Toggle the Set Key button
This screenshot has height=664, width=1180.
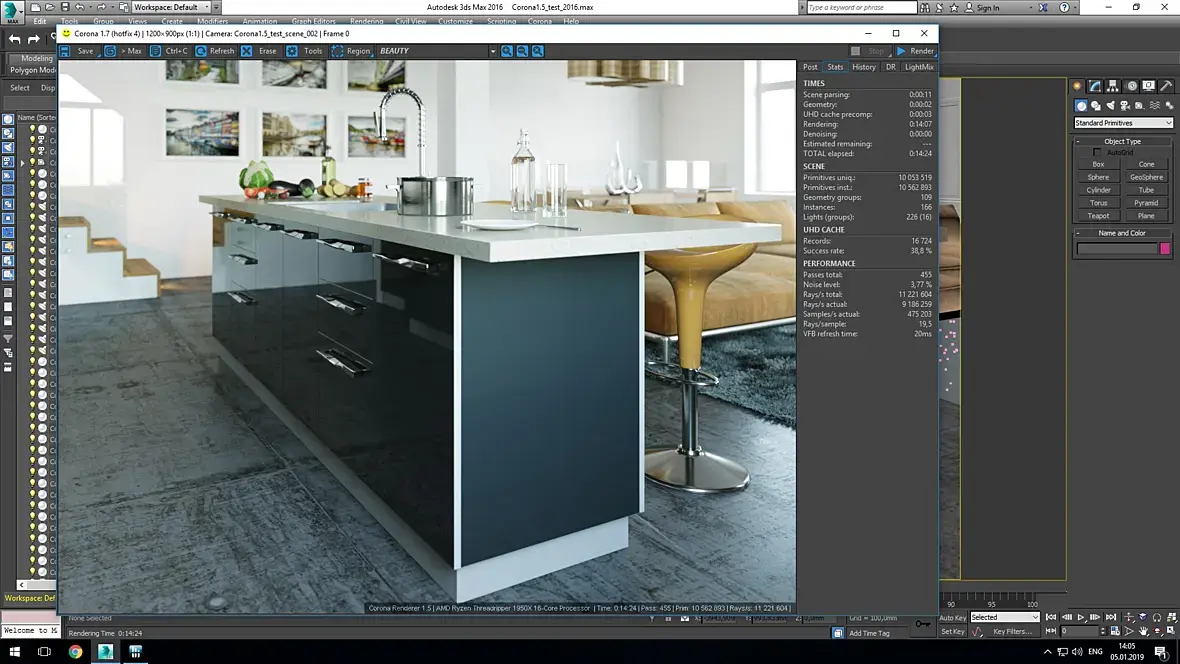953,632
